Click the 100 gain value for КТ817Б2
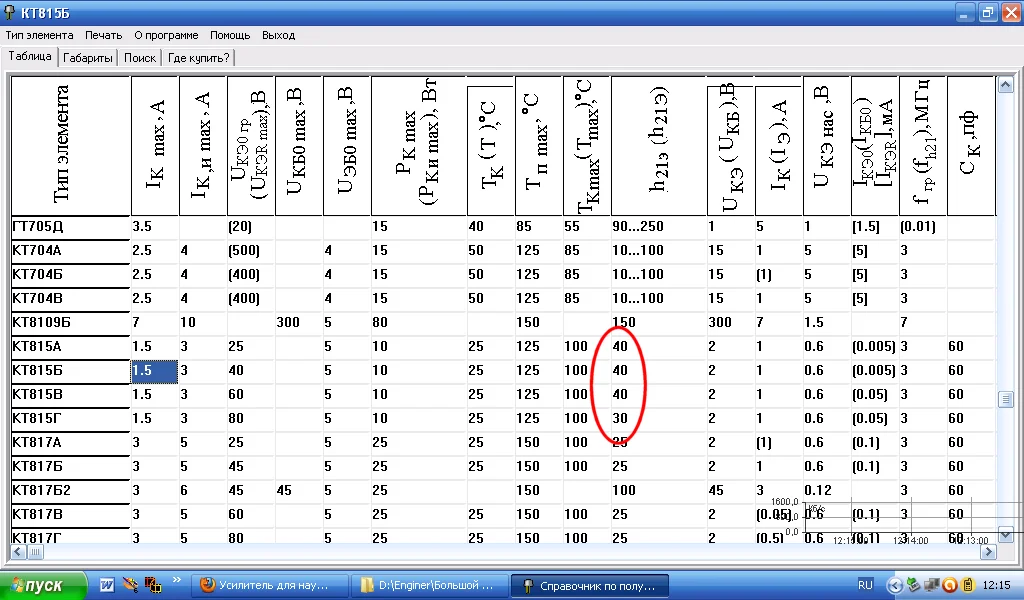Image resolution: width=1024 pixels, height=600 pixels. (x=658, y=490)
